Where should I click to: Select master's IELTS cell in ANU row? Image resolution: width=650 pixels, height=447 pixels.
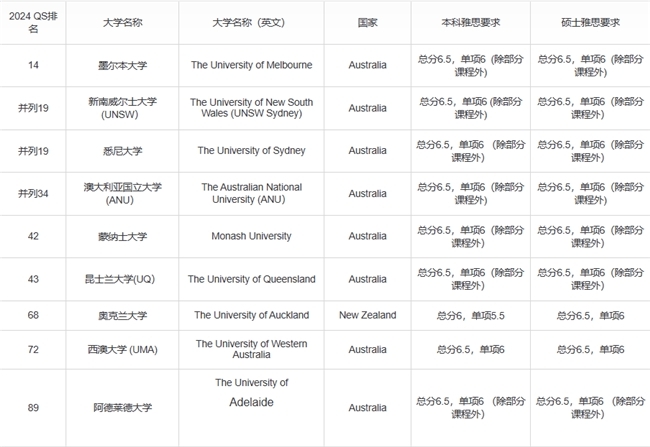coord(590,194)
